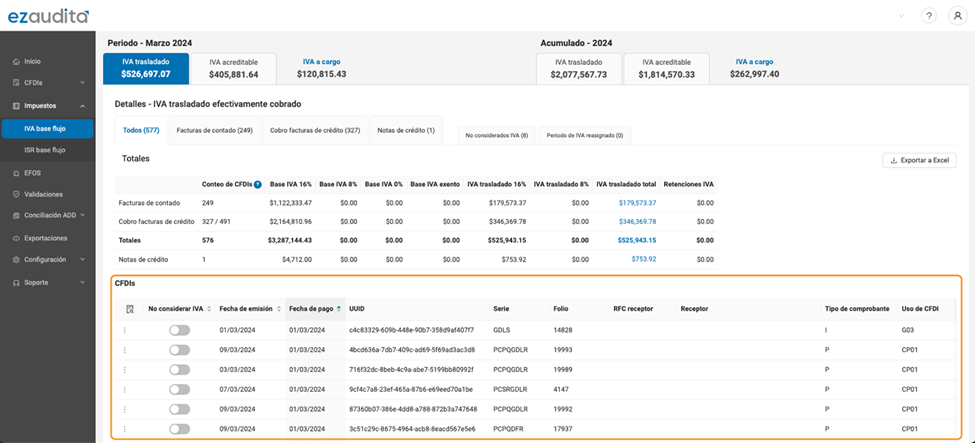Image resolution: width=975 pixels, height=443 pixels.
Task: Click the info icon beside Conteo de CFDIs
Action: coord(258,184)
